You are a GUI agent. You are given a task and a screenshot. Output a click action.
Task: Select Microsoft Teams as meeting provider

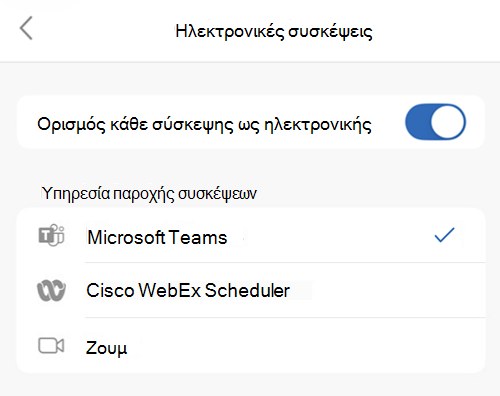coord(251,235)
